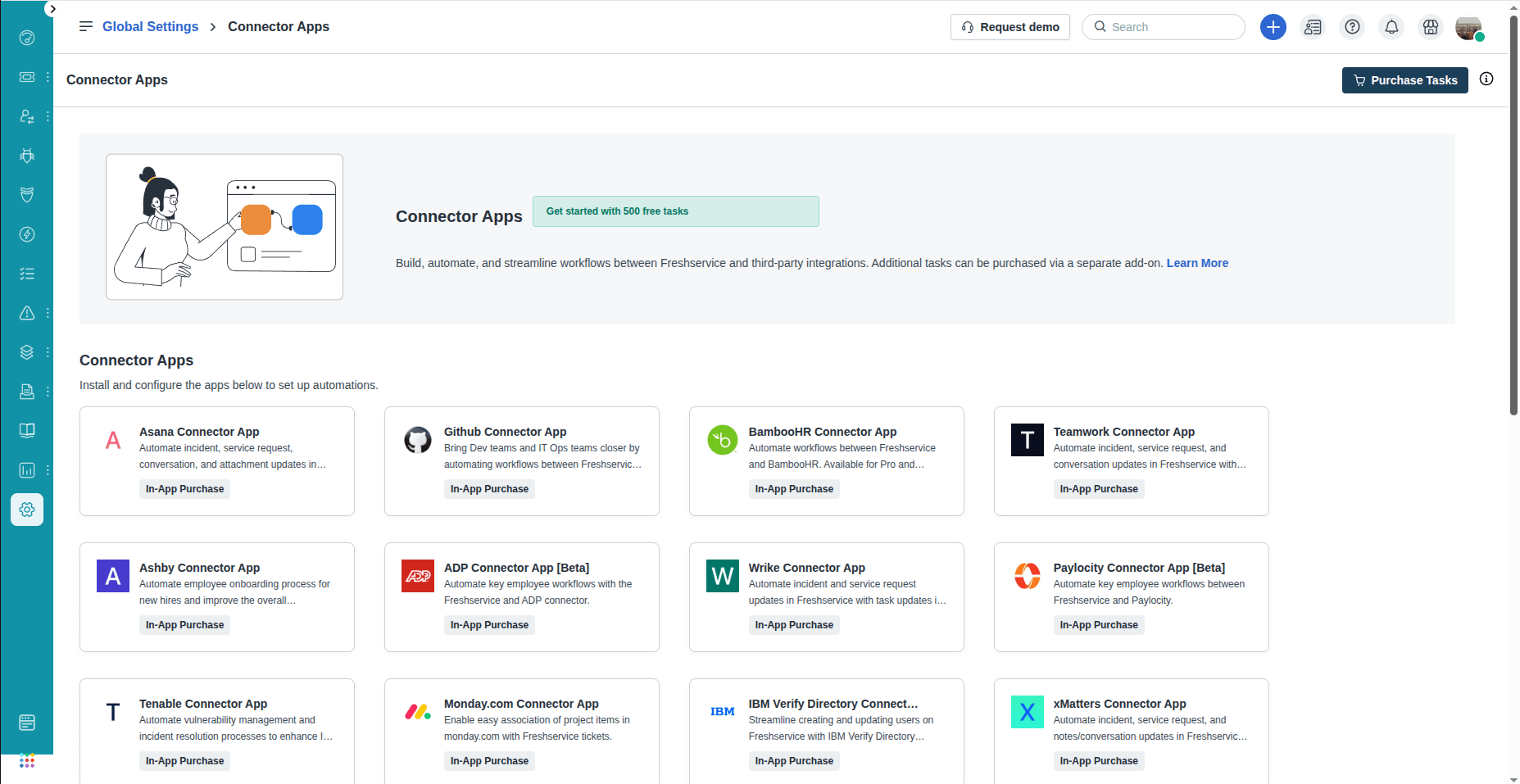Open the Freshworks marketplace store icon
The height and width of the screenshot is (784, 1520).
click(1430, 27)
